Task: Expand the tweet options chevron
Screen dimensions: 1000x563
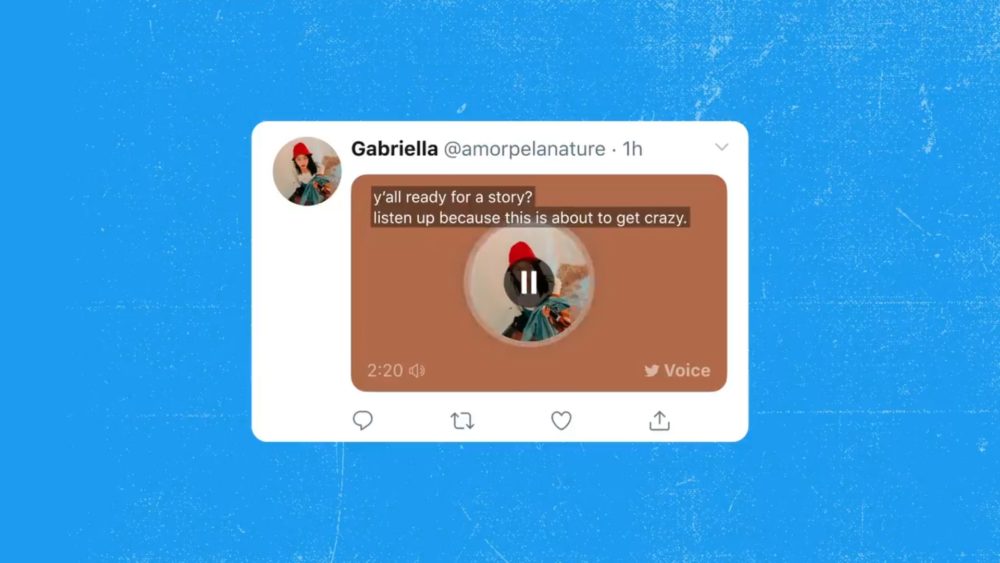Action: click(x=721, y=147)
